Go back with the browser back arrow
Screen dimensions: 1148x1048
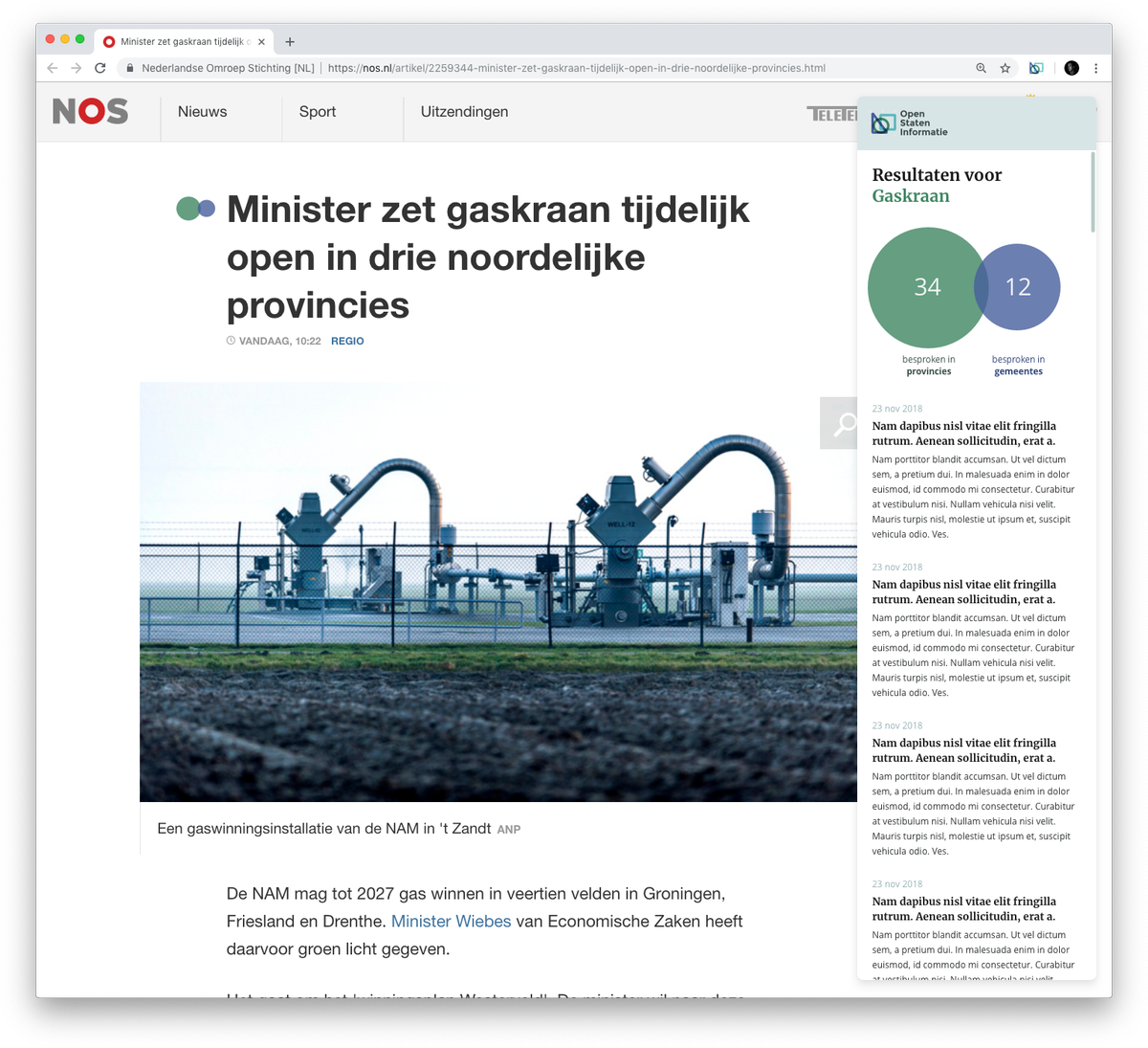53,68
